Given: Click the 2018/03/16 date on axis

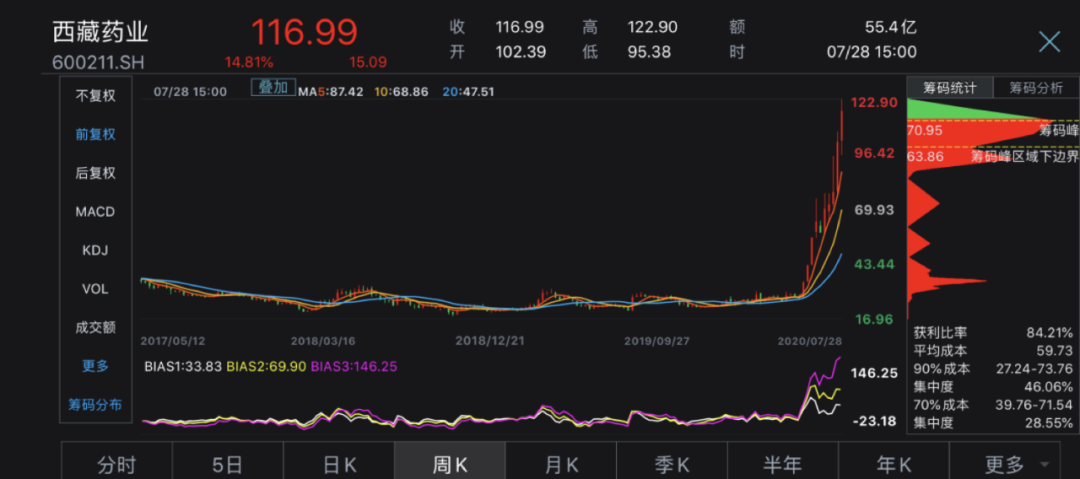Looking at the screenshot, I should [323, 340].
